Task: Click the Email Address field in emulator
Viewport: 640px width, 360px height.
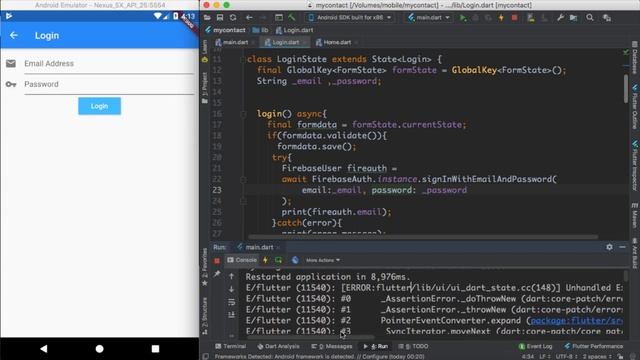Action: 109,64
